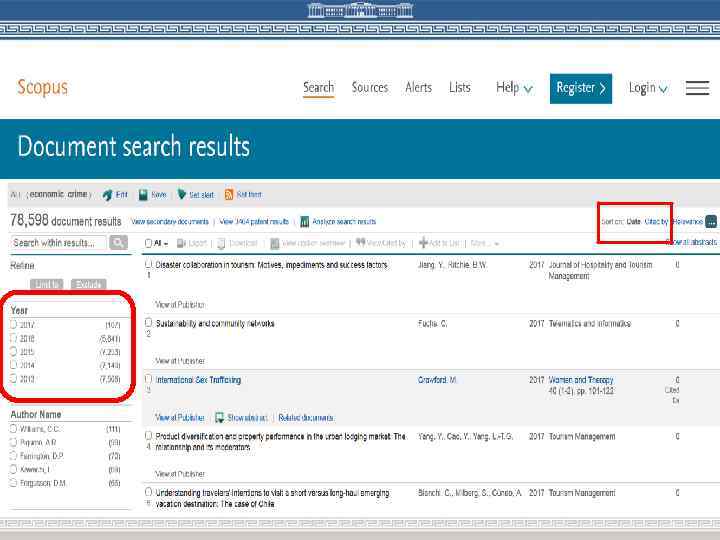This screenshot has width=720, height=540.
Task: Sort results by Date
Action: click(x=634, y=222)
